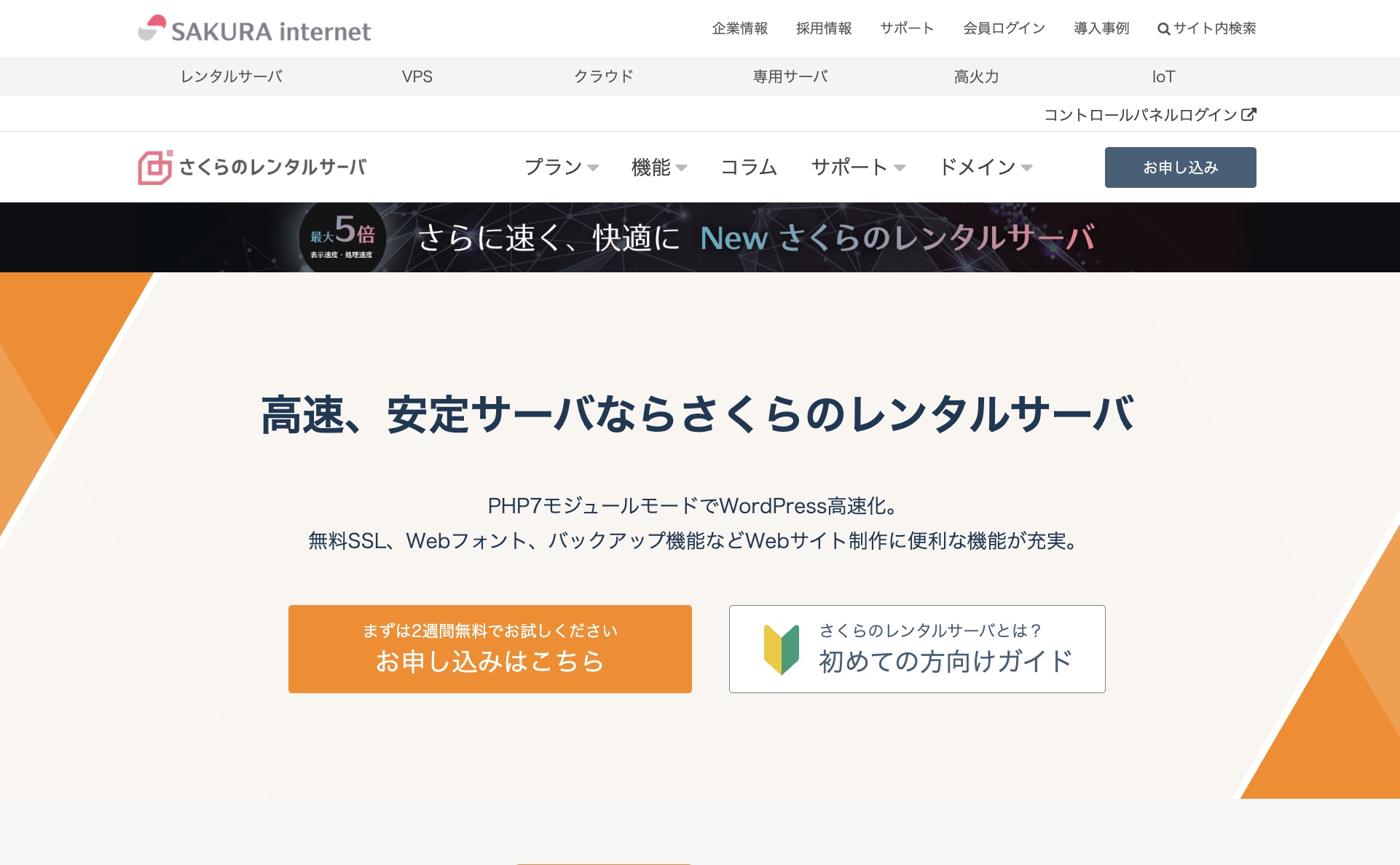Click the 高速、安定サーバ headline text
Viewport: 1400px width, 865px height.
click(698, 415)
